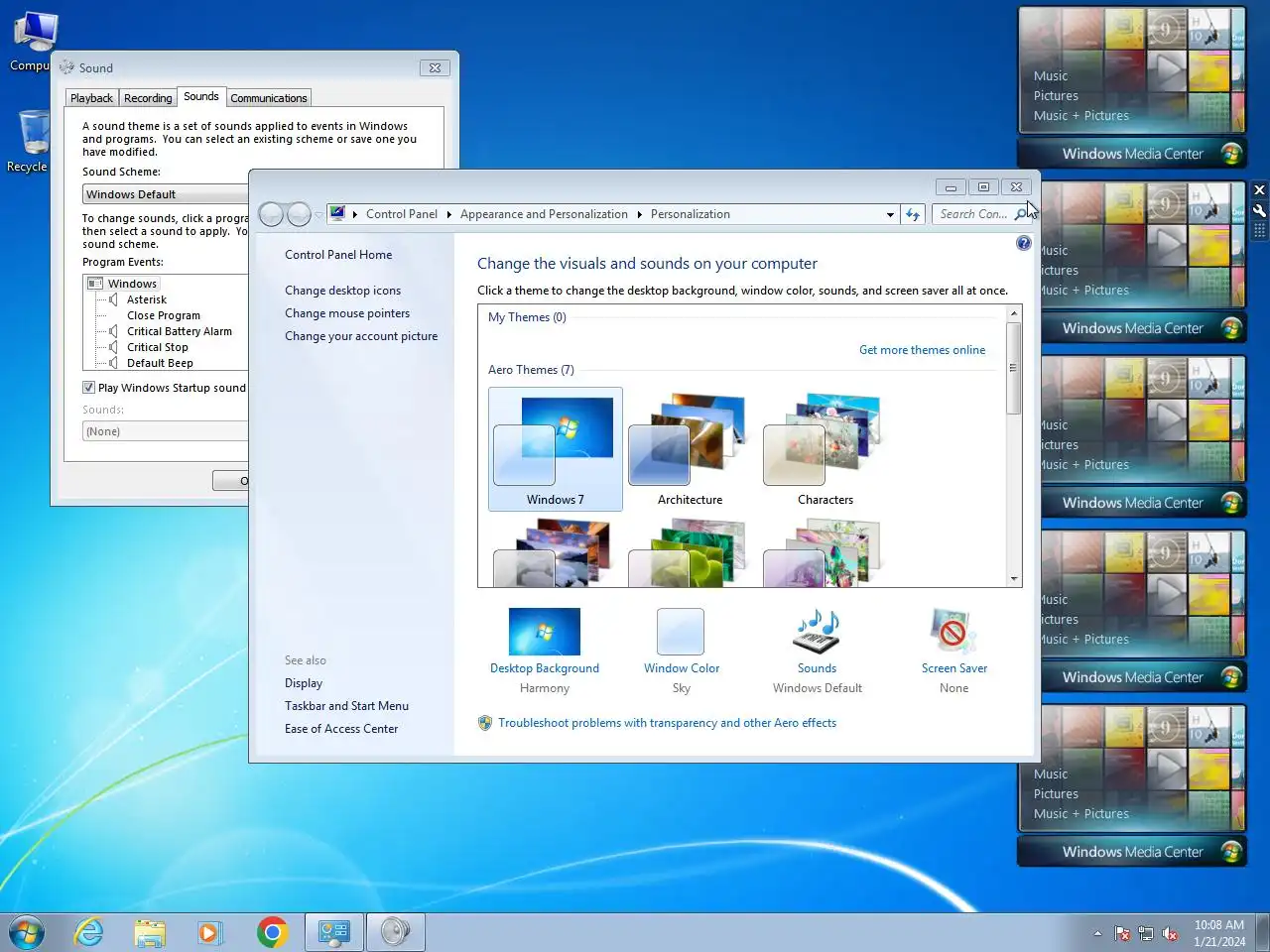Open Sounds Windows Default icon in Personalization

[817, 632]
